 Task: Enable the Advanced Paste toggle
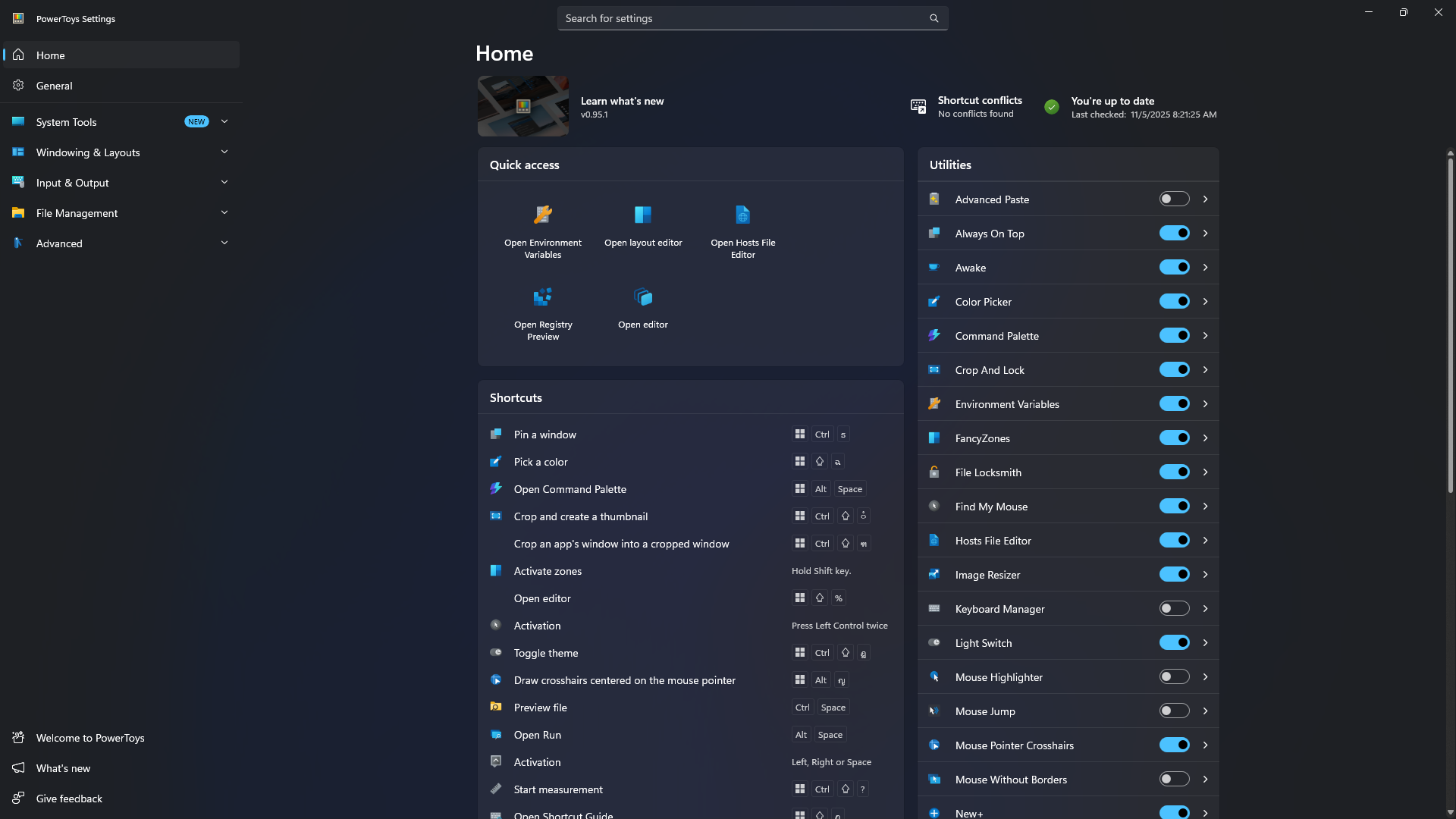(1174, 199)
